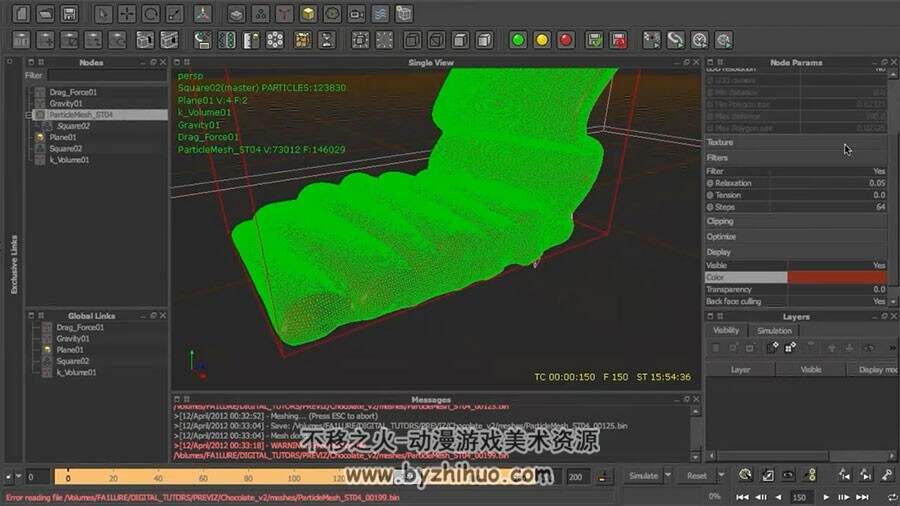Viewport: 900px width, 506px height.
Task: Switch to the Simulation tab in Layers
Action: click(774, 330)
